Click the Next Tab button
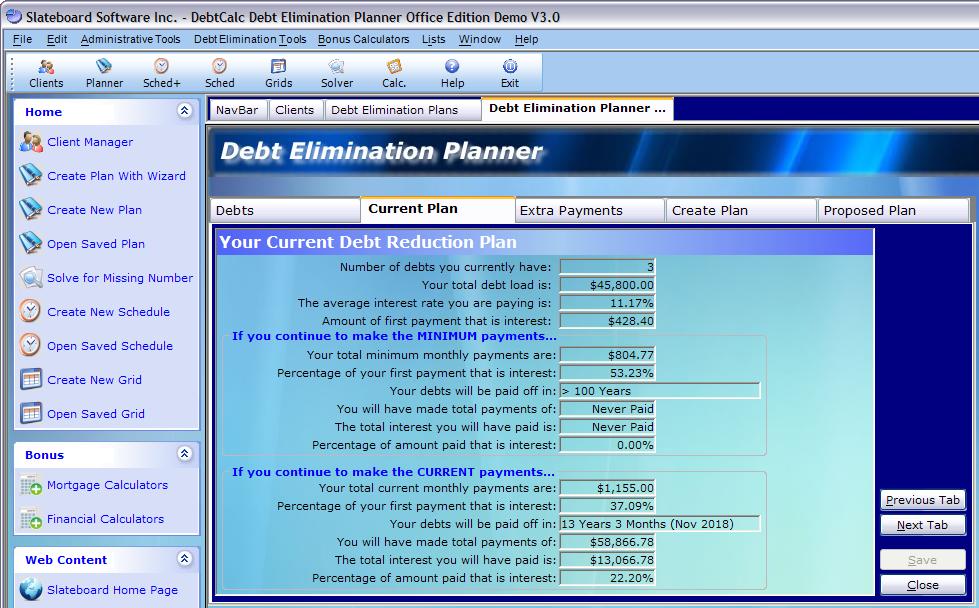The image size is (979, 608). (922, 525)
